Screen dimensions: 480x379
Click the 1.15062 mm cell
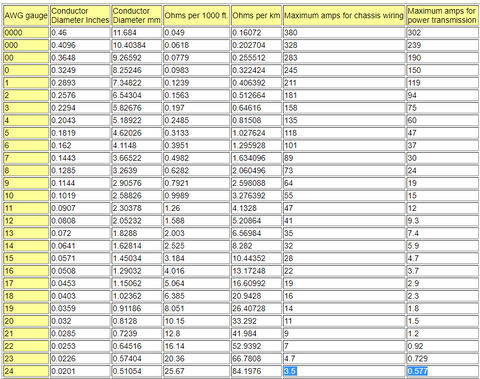(137, 283)
